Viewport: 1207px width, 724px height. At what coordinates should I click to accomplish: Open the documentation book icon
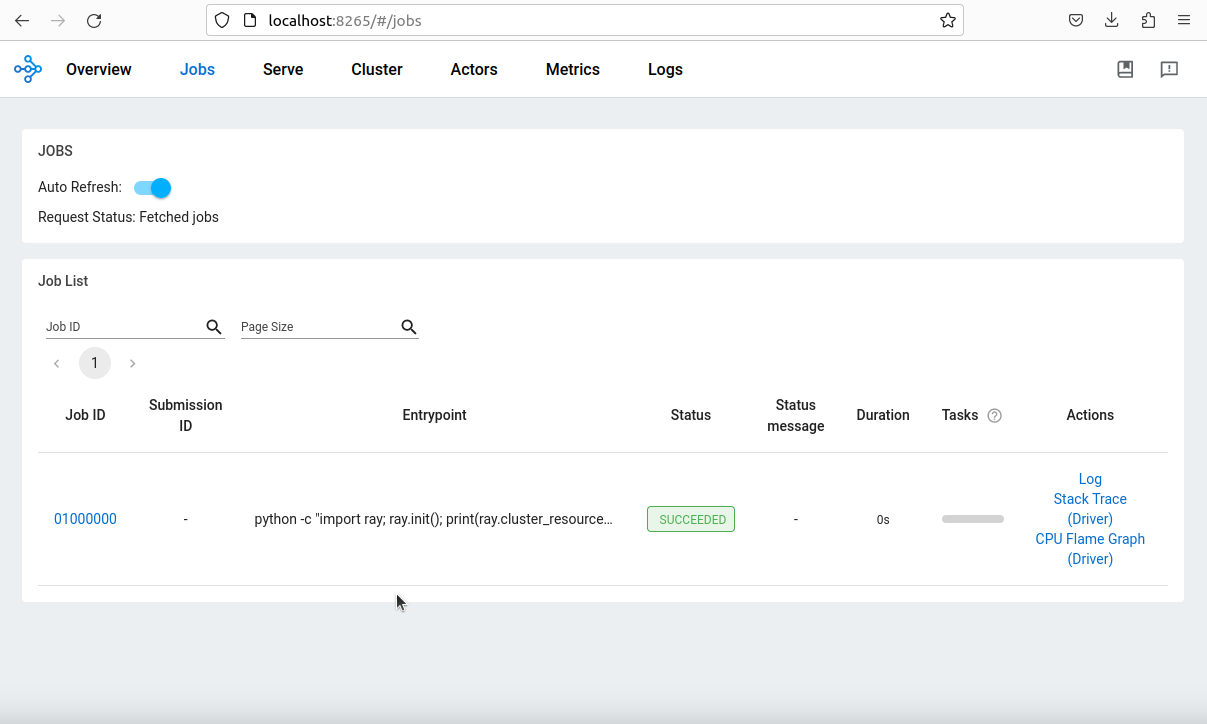[x=1125, y=69]
